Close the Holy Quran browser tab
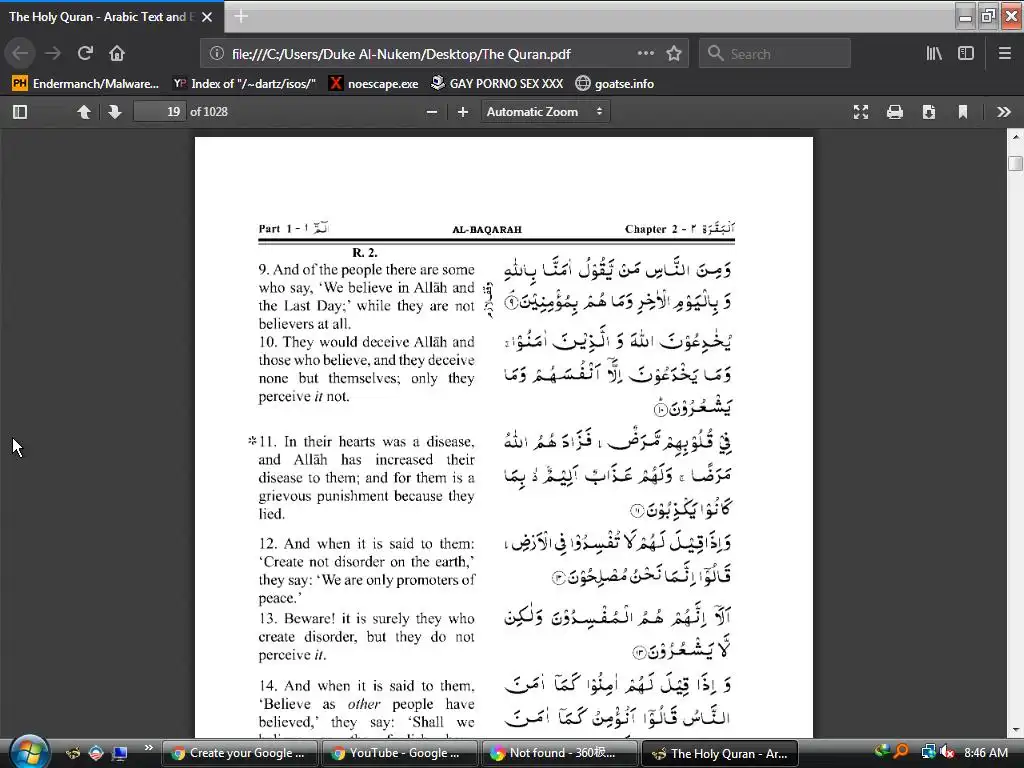1024x768 pixels. tap(207, 17)
